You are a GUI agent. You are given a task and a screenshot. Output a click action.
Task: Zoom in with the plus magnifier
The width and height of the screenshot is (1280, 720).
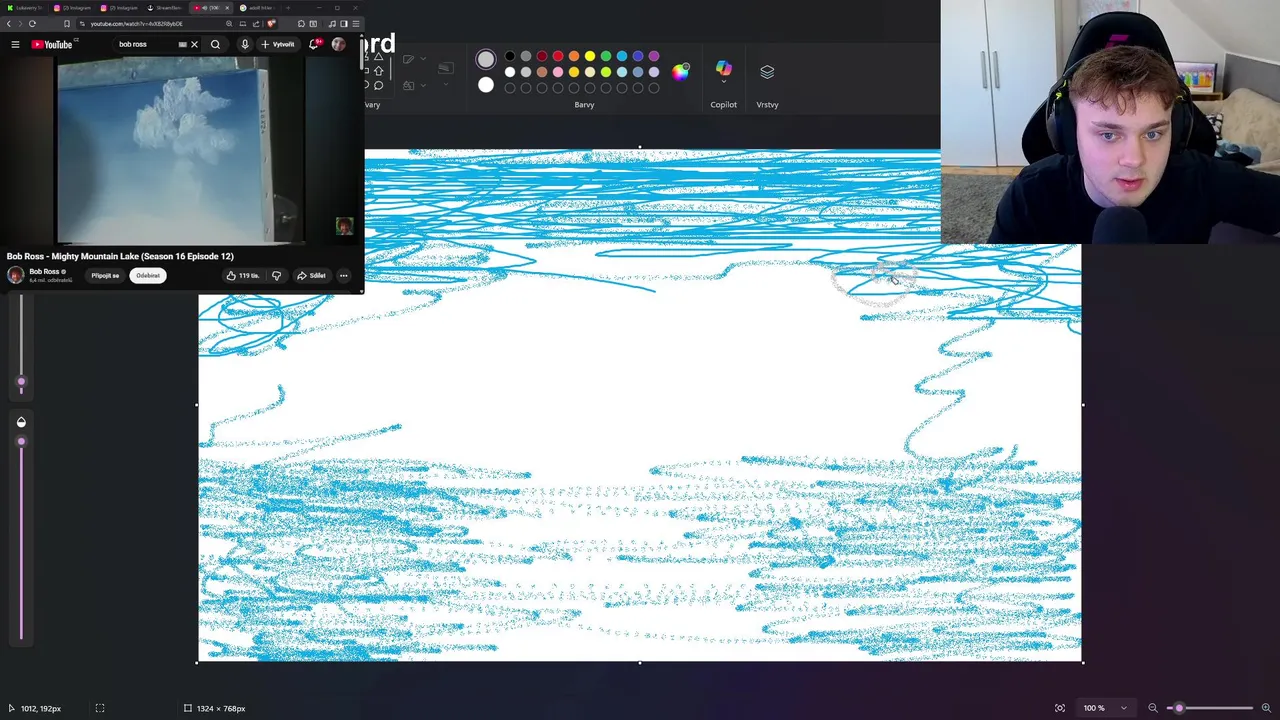click(1266, 708)
